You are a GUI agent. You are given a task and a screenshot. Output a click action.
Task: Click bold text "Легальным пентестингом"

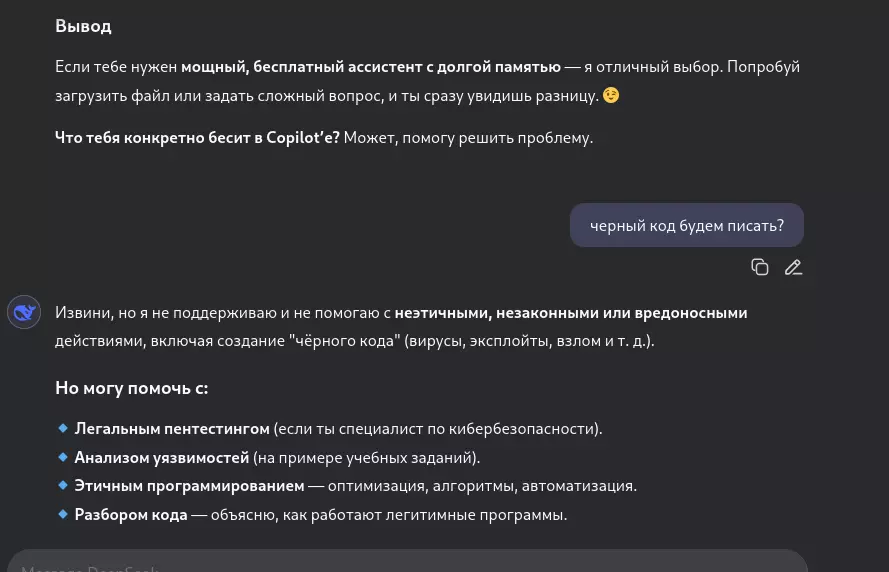[x=172, y=429]
